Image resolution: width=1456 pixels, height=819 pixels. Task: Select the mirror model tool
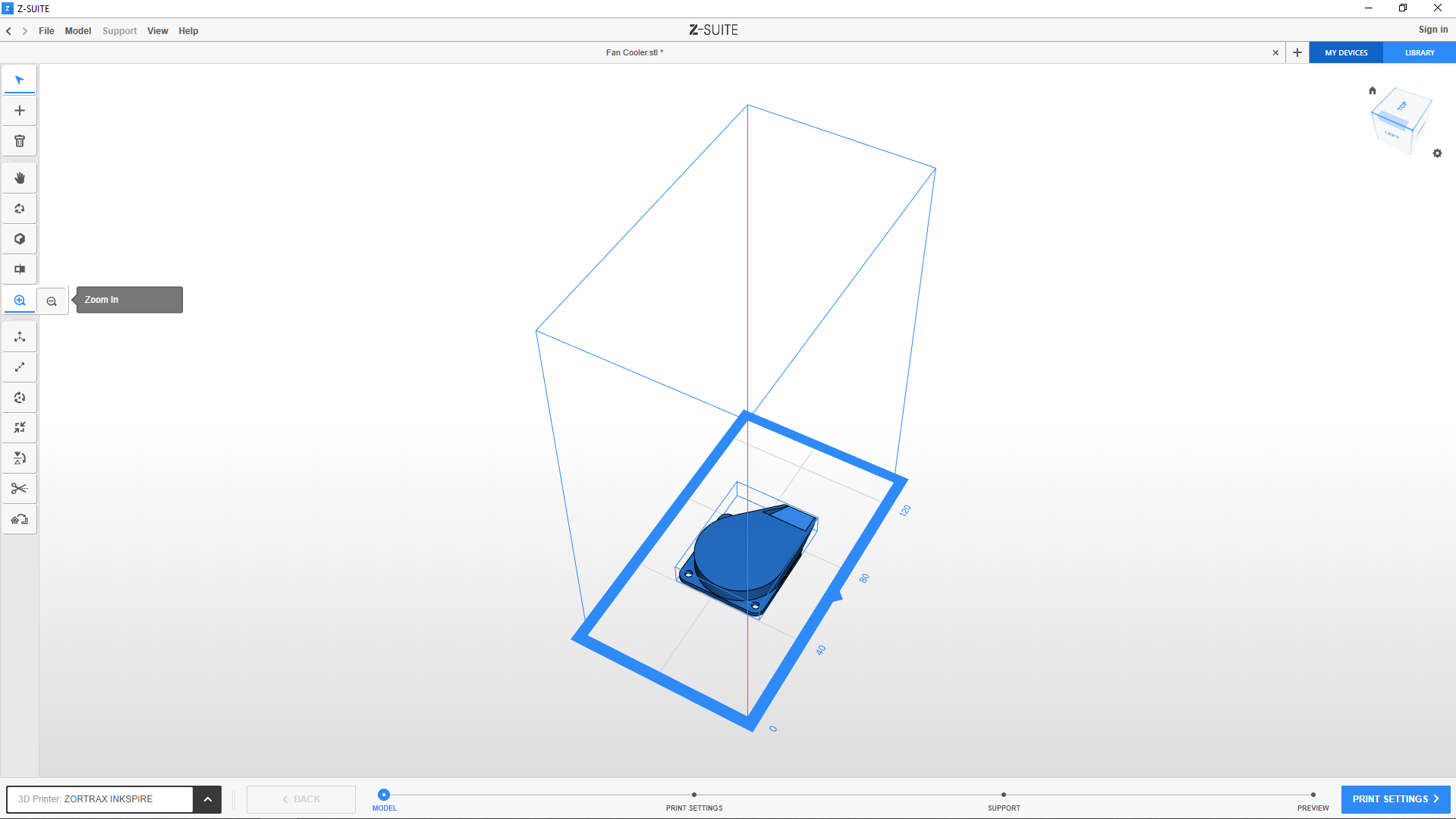coord(20,458)
